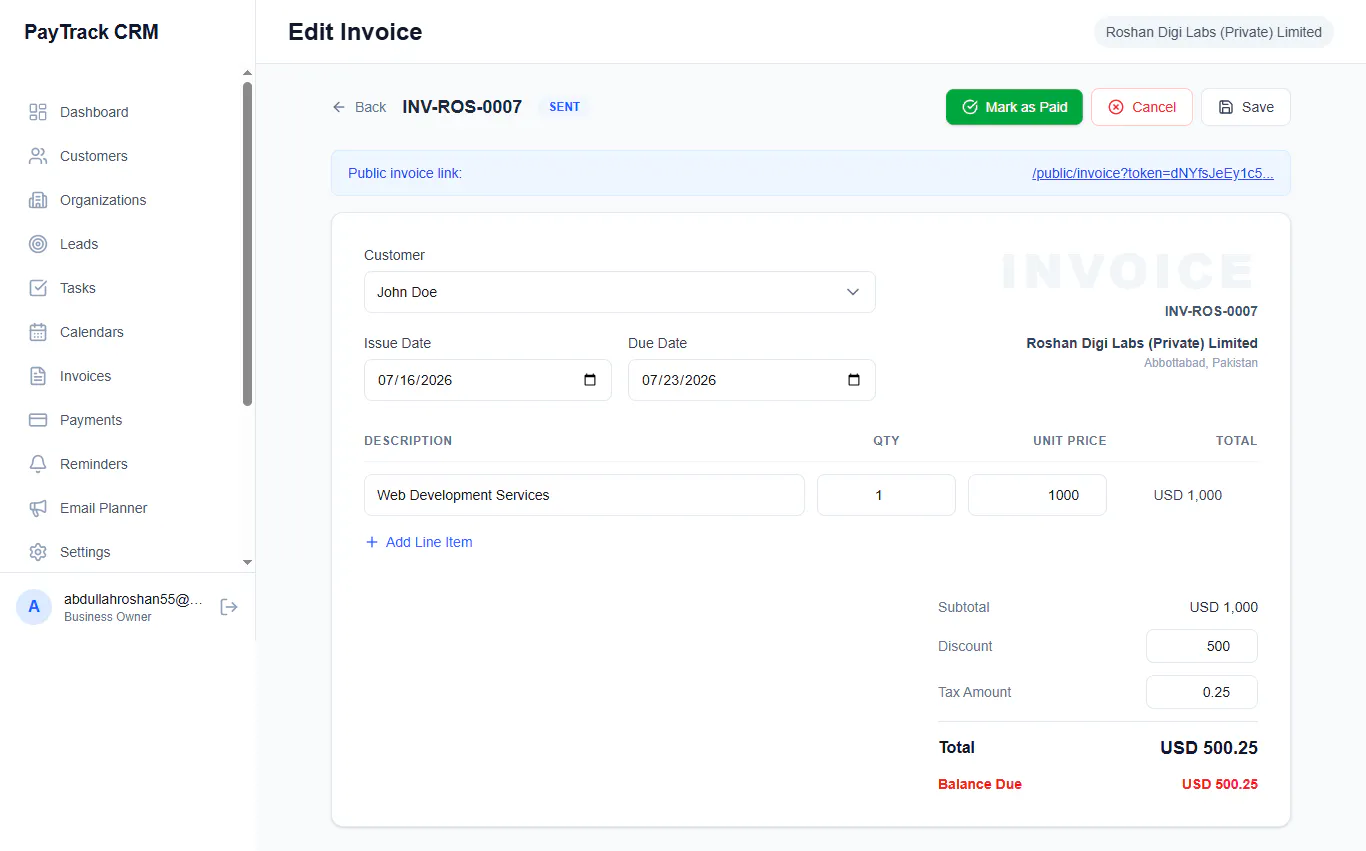Click the Abbottabad, Pakistan address text

[1201, 363]
